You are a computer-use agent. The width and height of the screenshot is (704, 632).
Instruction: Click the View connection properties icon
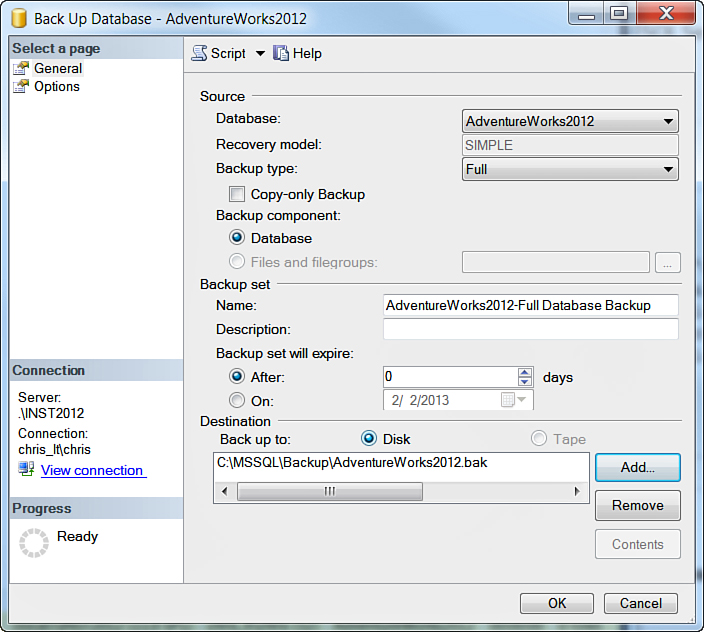coord(26,469)
